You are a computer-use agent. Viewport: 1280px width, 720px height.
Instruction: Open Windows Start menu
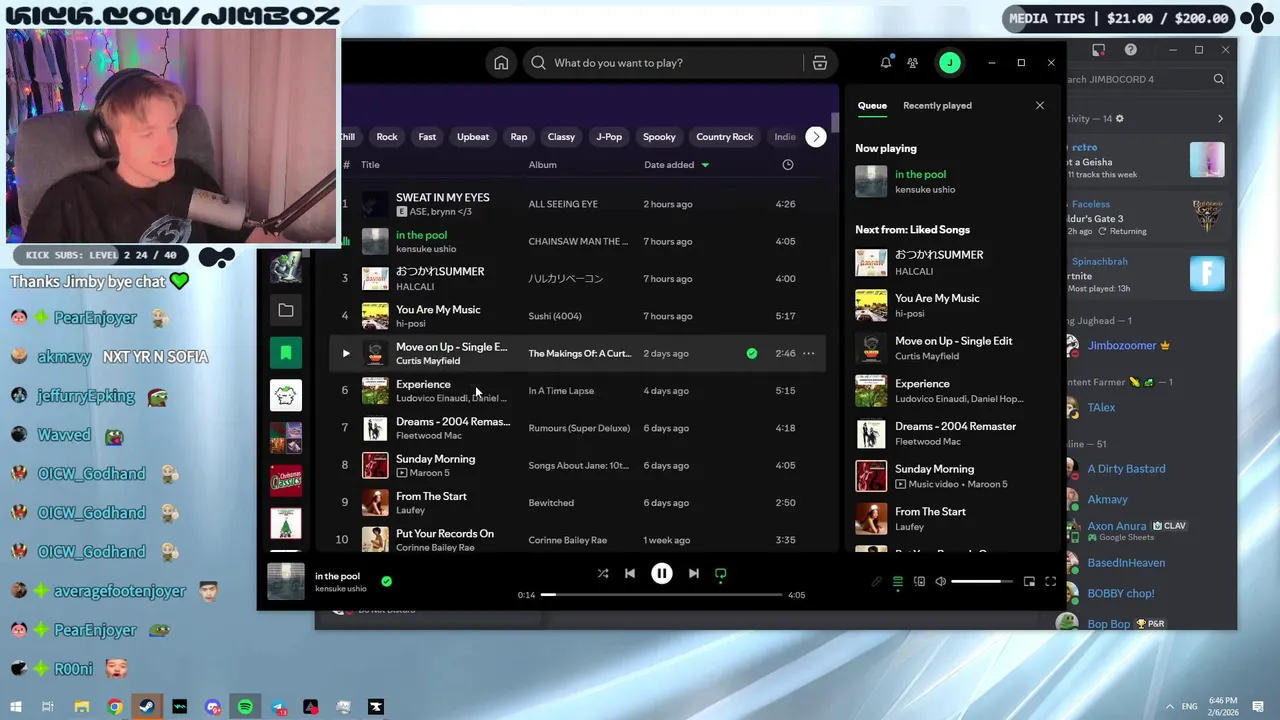pyautogui.click(x=16, y=707)
